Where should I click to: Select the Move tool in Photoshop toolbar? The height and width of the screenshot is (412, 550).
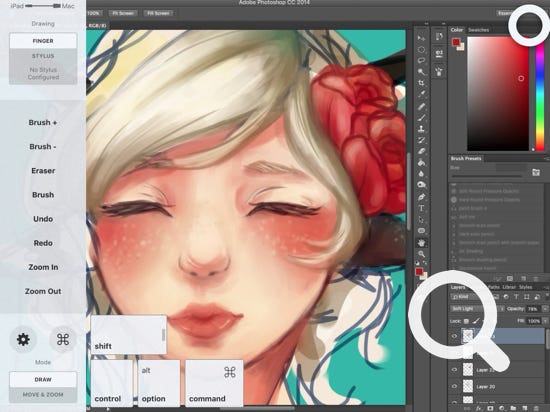click(421, 38)
